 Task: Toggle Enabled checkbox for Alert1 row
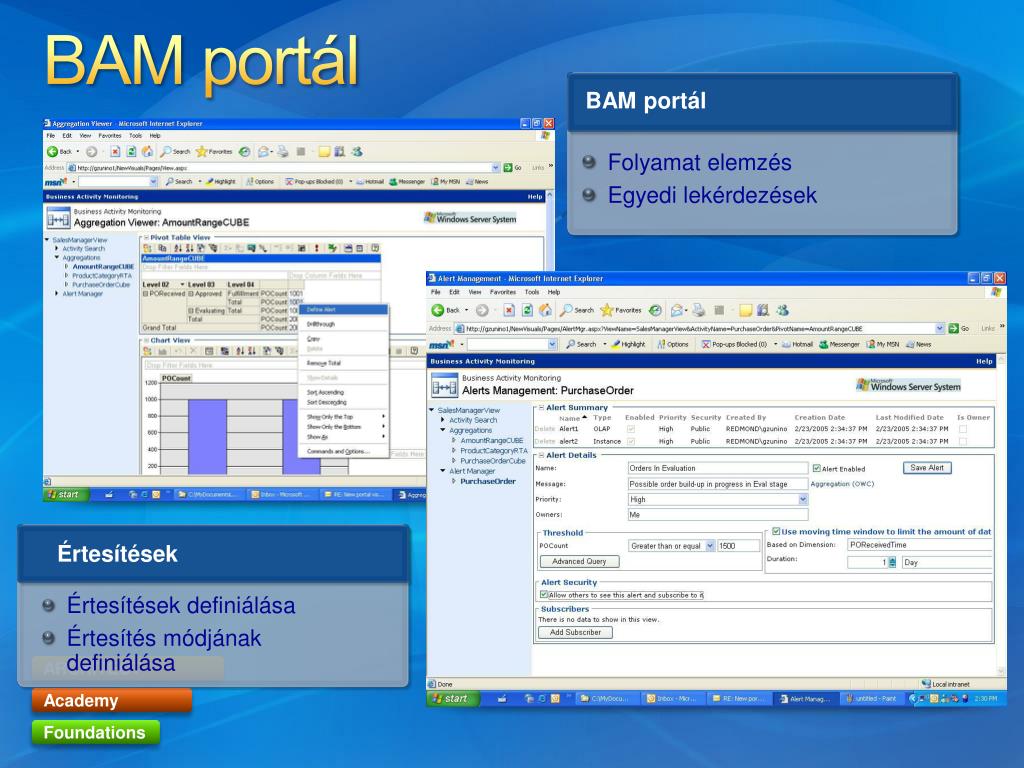pyautogui.click(x=631, y=429)
